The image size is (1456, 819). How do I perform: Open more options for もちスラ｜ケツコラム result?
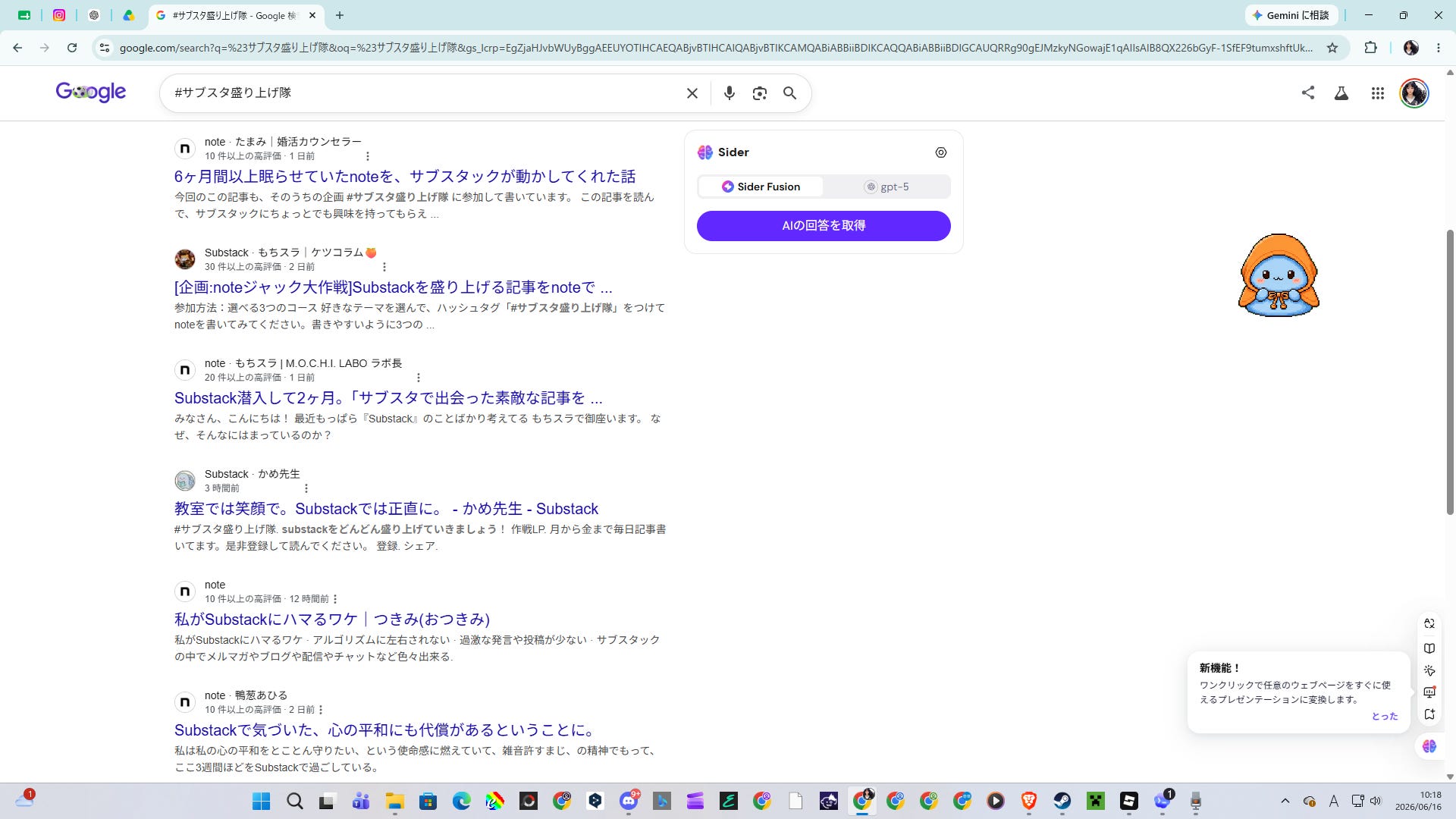[x=384, y=267]
